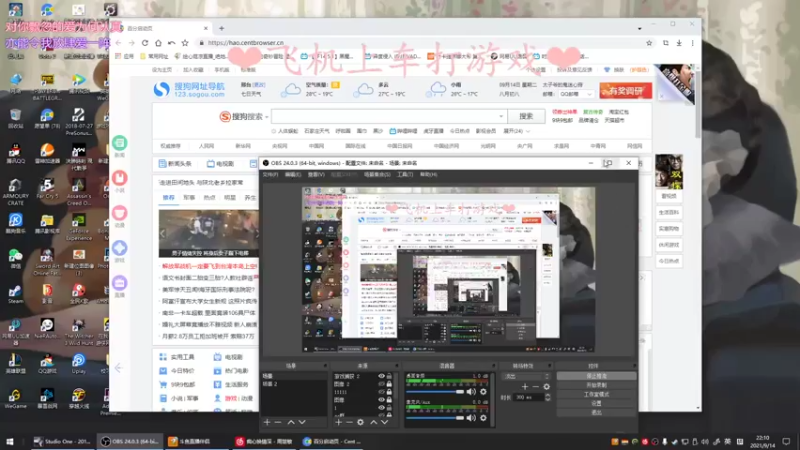800x450 pixels.
Task: Toggle lock on source 图像 2
Action: [x=389, y=384]
